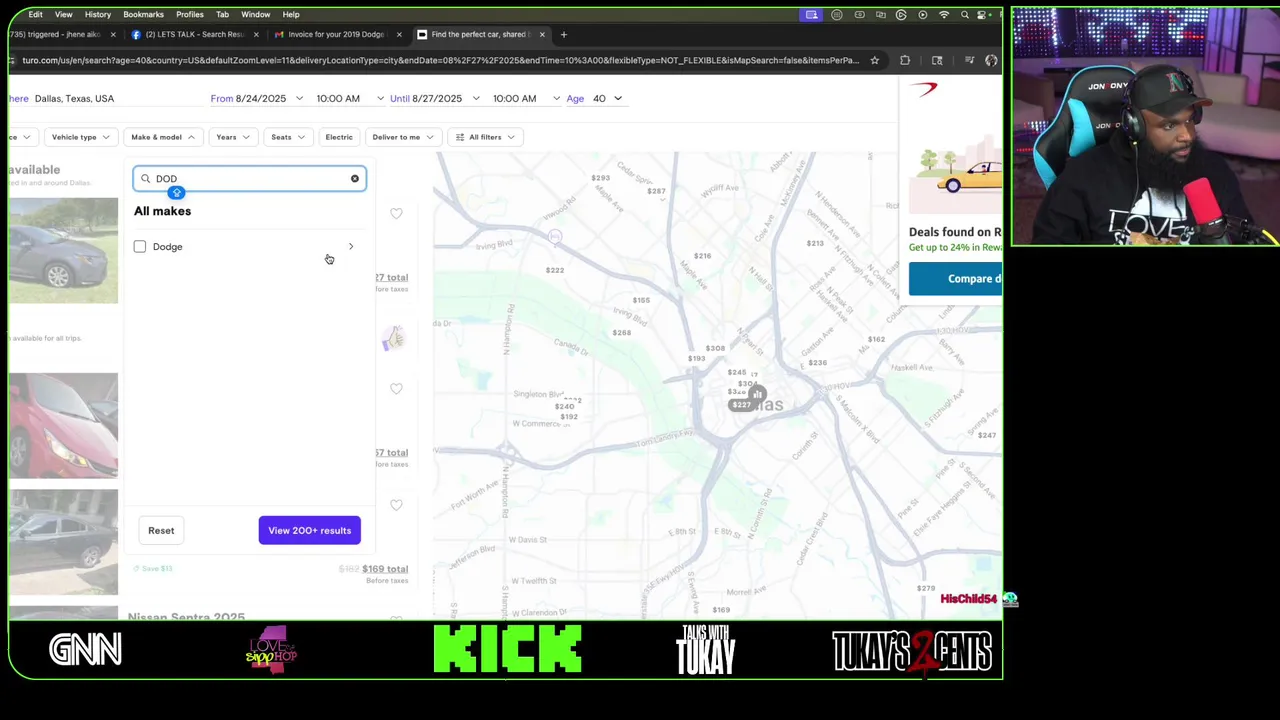Click the magnifier icon in make search box
Screen dimensions: 1280x720
(145, 179)
